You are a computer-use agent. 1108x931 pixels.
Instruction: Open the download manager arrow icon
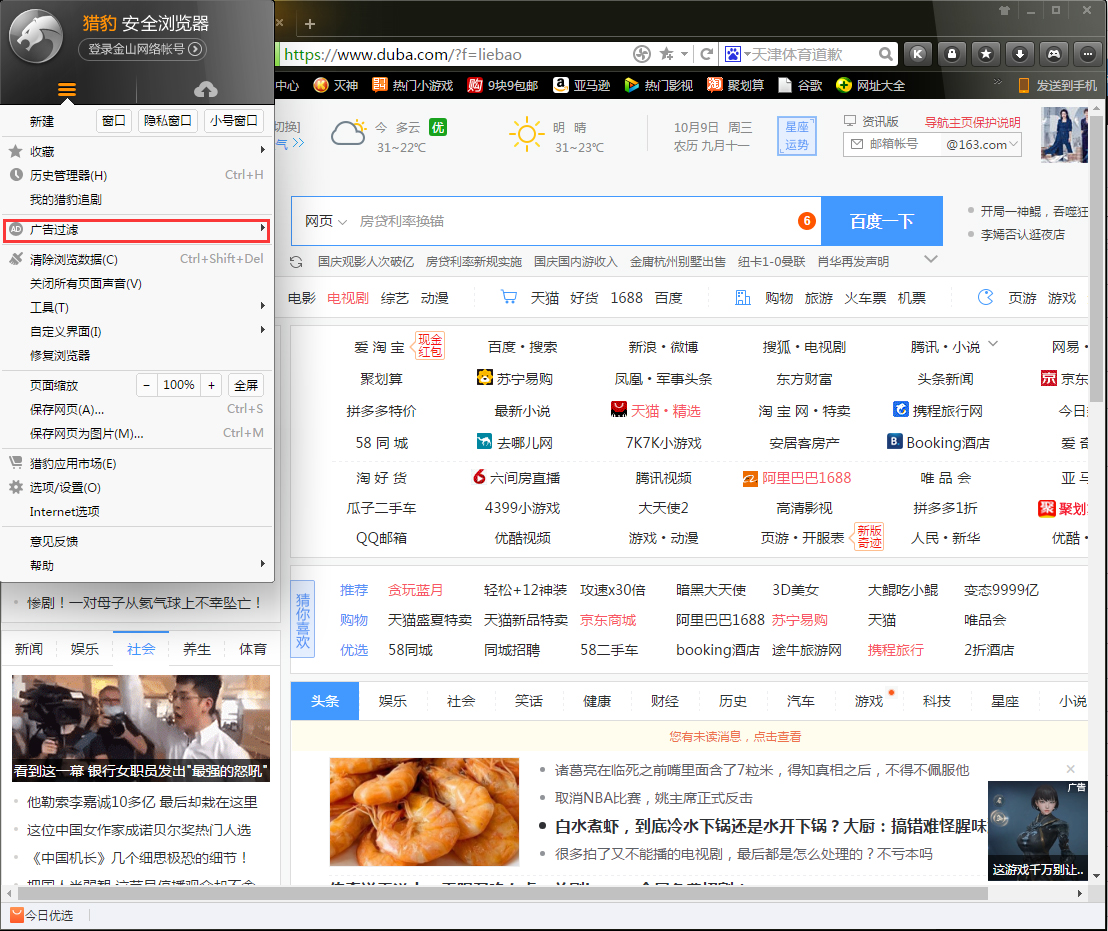click(x=1019, y=54)
